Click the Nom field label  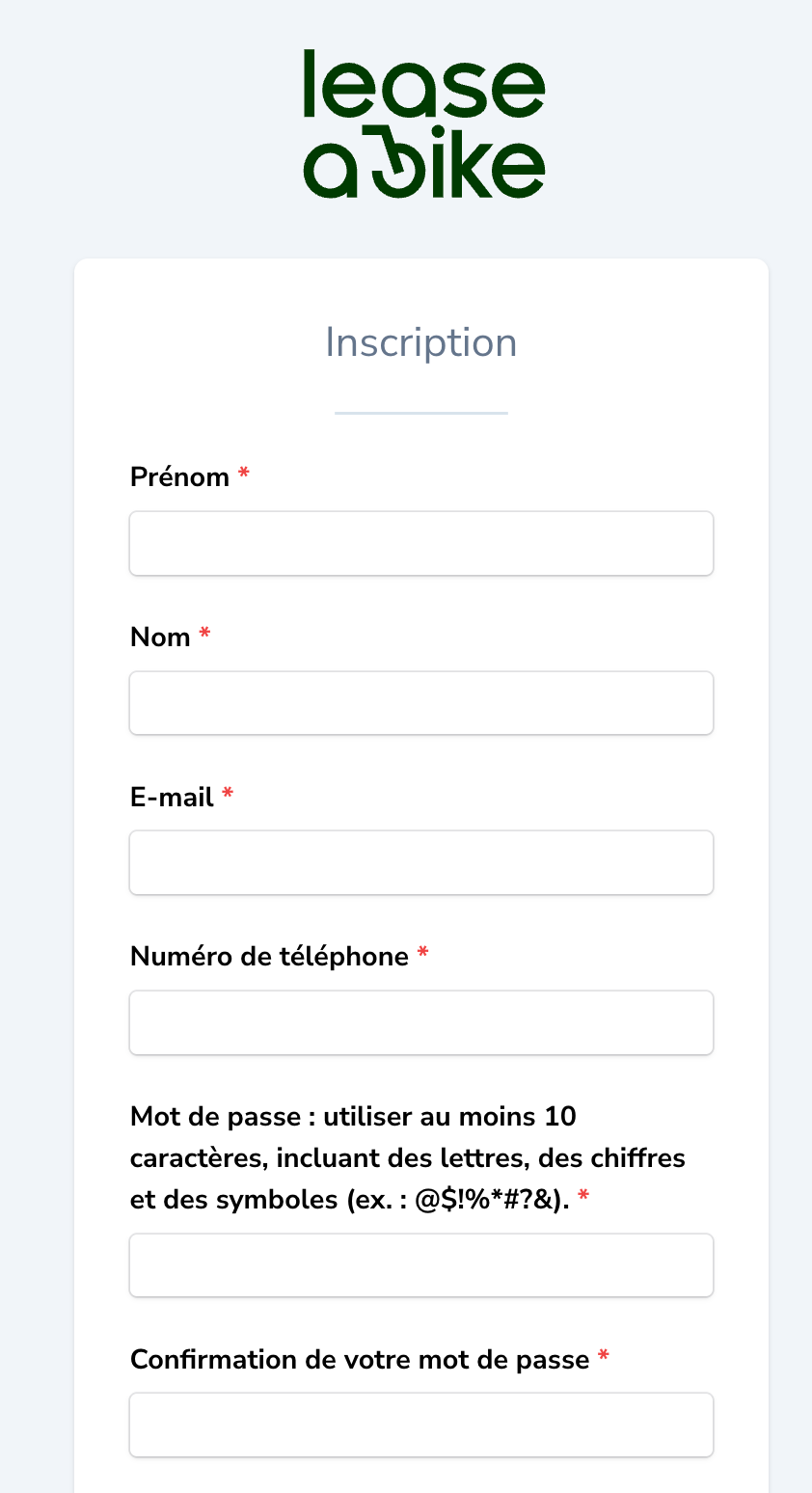pos(160,638)
